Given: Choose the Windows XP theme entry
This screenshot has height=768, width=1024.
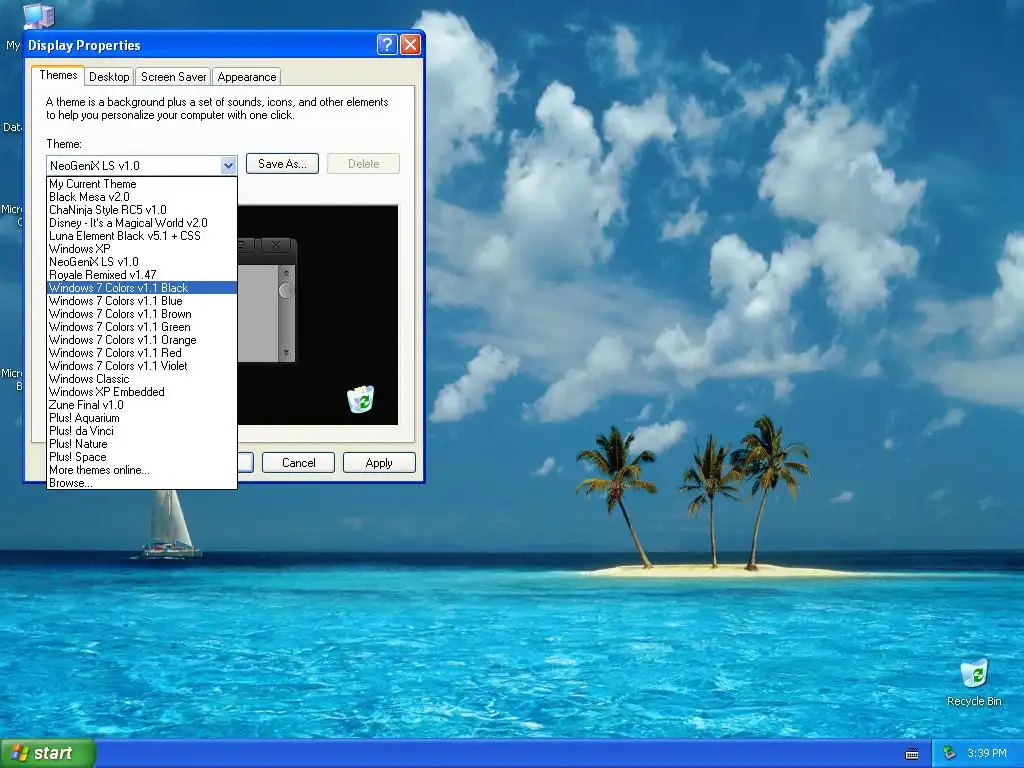Looking at the screenshot, I should [x=142, y=249].
